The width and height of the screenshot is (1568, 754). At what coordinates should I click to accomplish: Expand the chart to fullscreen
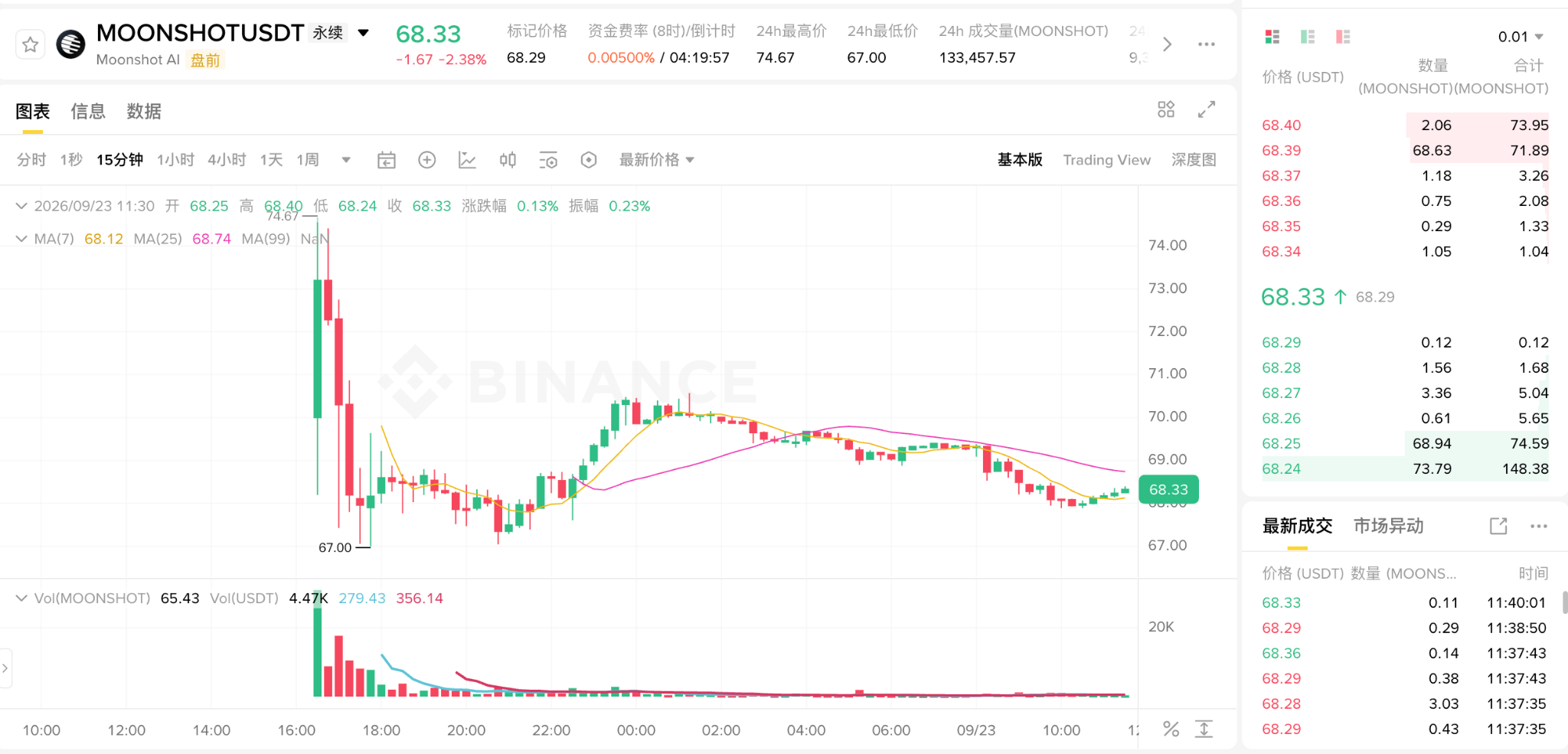coord(1207,109)
